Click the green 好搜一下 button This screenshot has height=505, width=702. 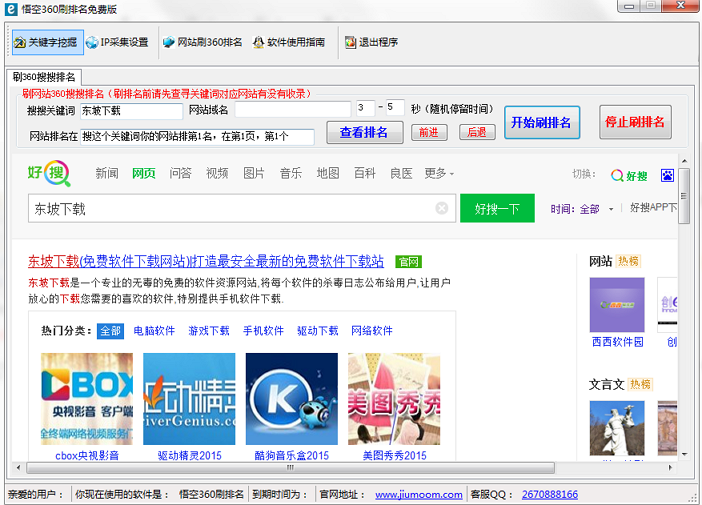[497, 208]
